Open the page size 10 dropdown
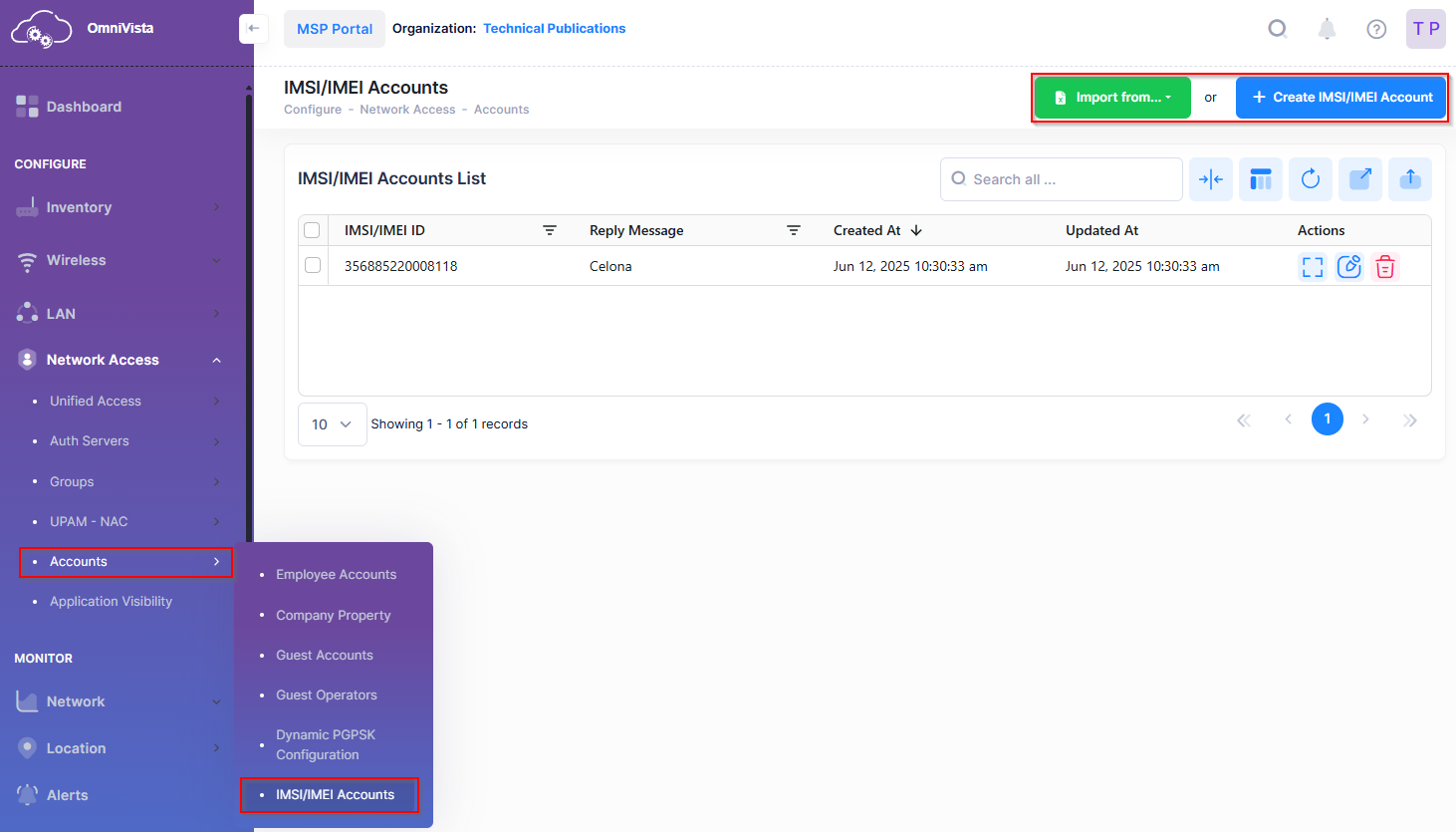Viewport: 1456px width, 832px height. tap(332, 424)
